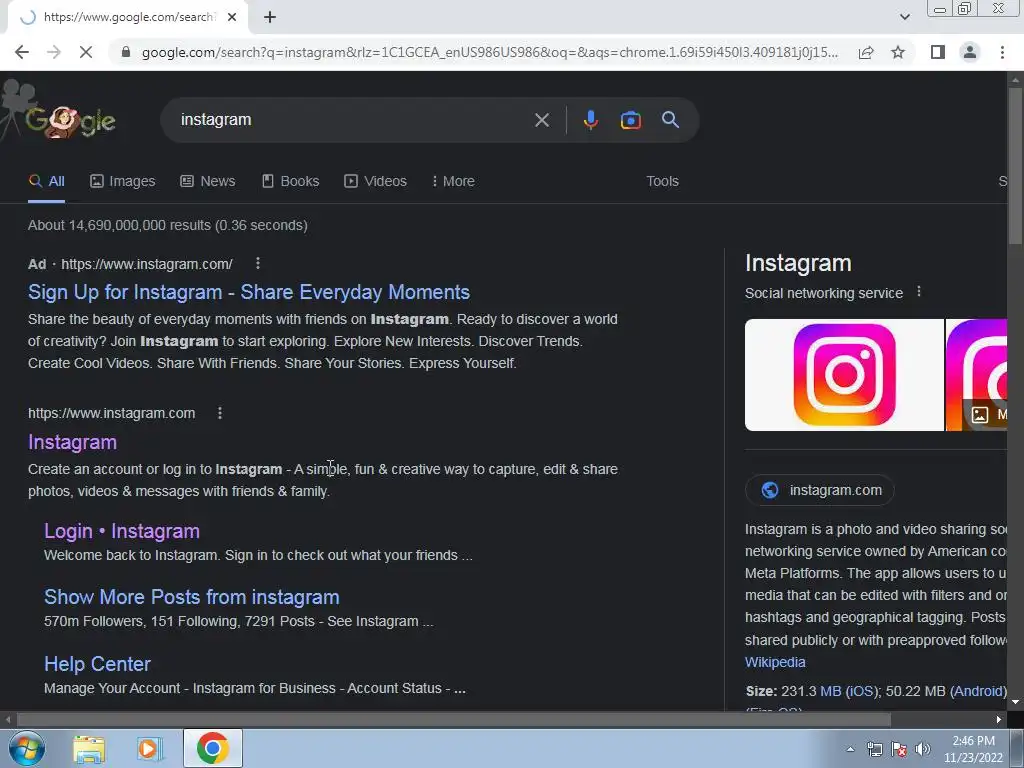The height and width of the screenshot is (768, 1024).
Task: Launch Windows Media Player from taskbar
Action: [x=149, y=749]
